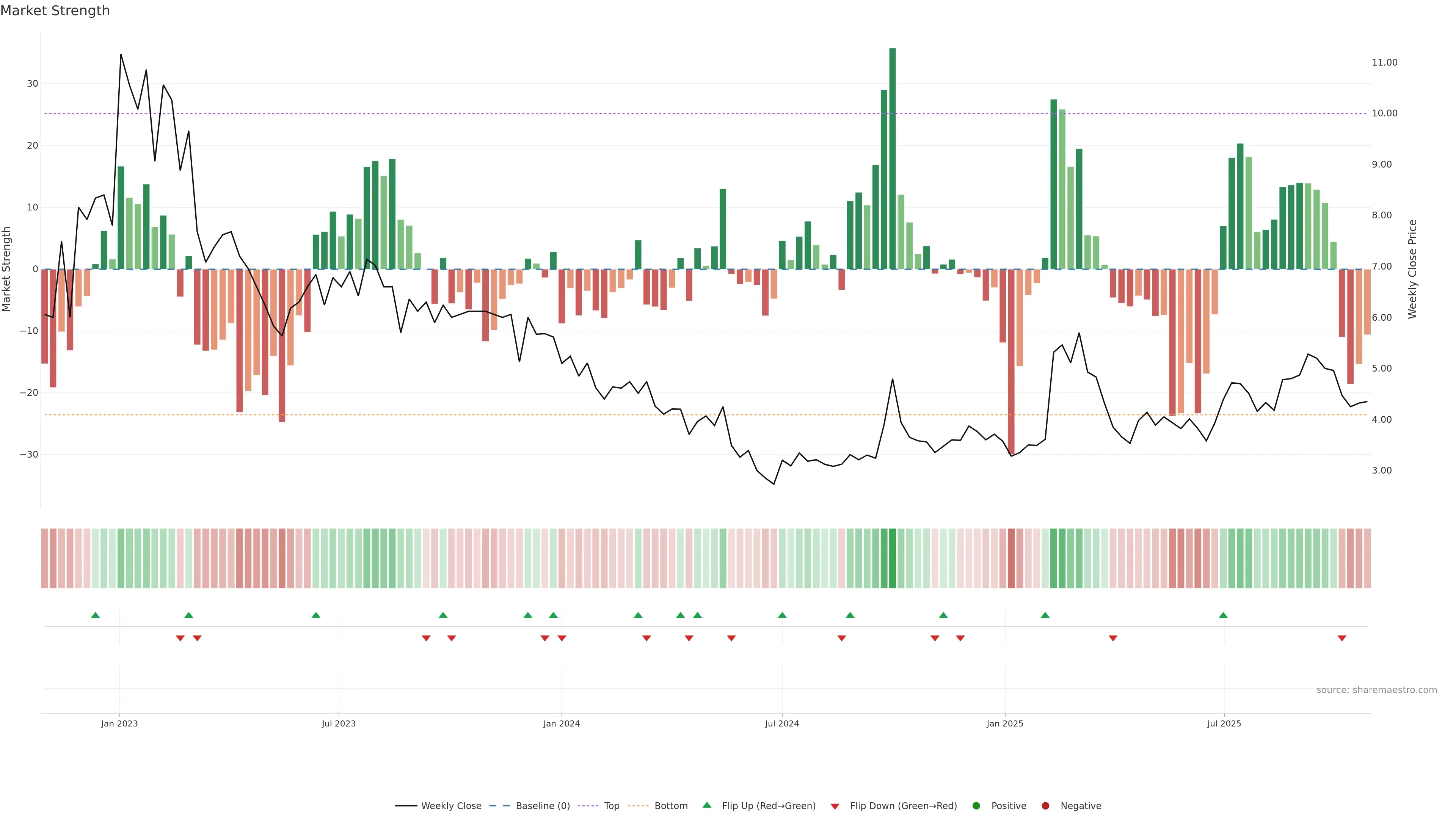Viewport: 1456px width, 819px height.
Task: Click the first green flip-up triangle marker
Action: pyautogui.click(x=96, y=615)
